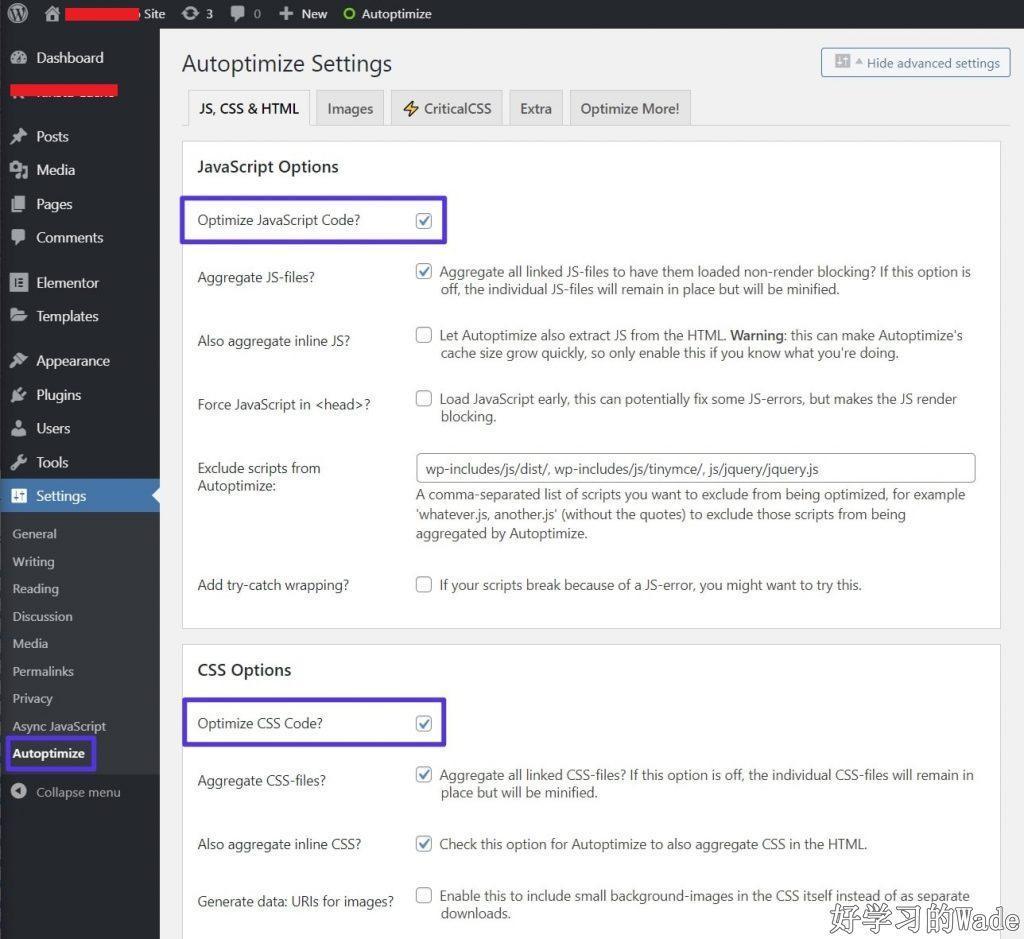Click the Settings sliders icon
This screenshot has width=1024, height=939.
tap(19, 496)
